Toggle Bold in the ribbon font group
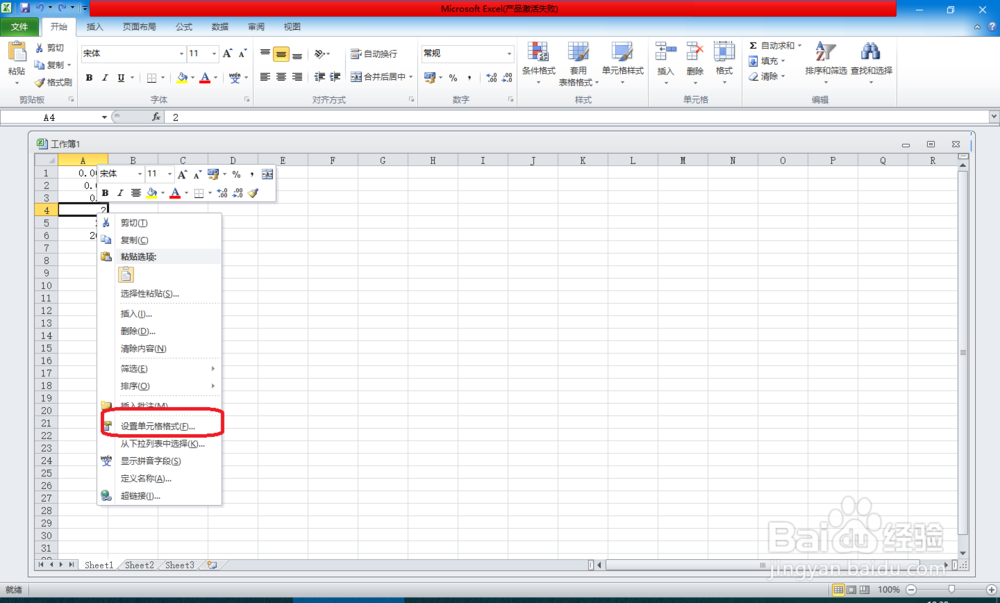The image size is (1000, 603). coord(89,78)
